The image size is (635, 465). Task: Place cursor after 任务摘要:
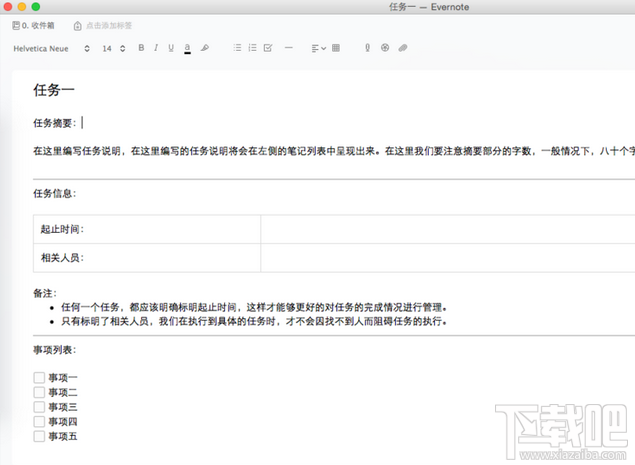pyautogui.click(x=82, y=123)
